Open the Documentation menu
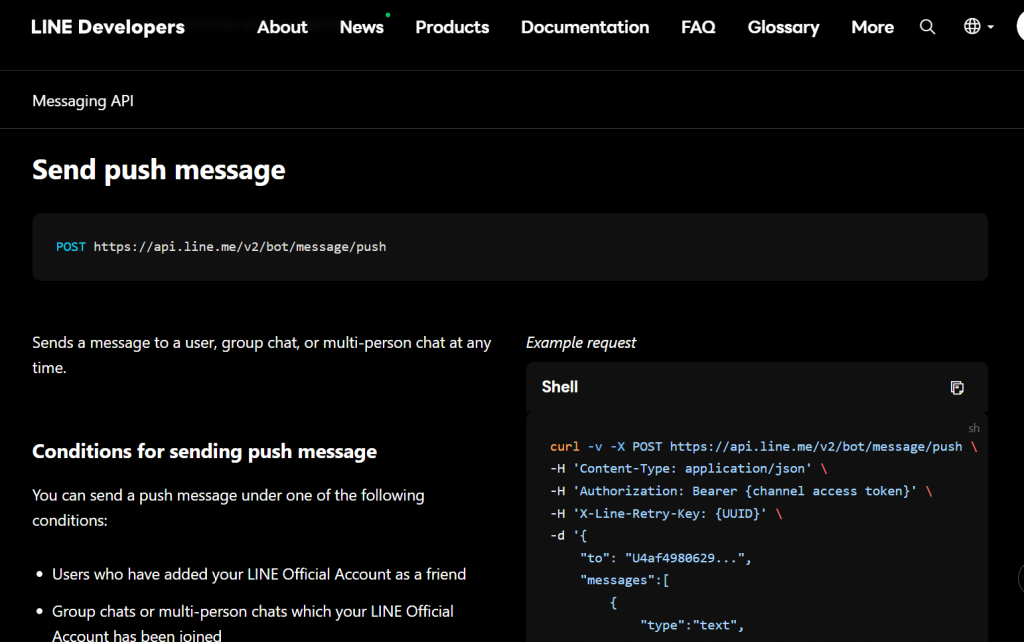This screenshot has height=642, width=1024. 585,27
